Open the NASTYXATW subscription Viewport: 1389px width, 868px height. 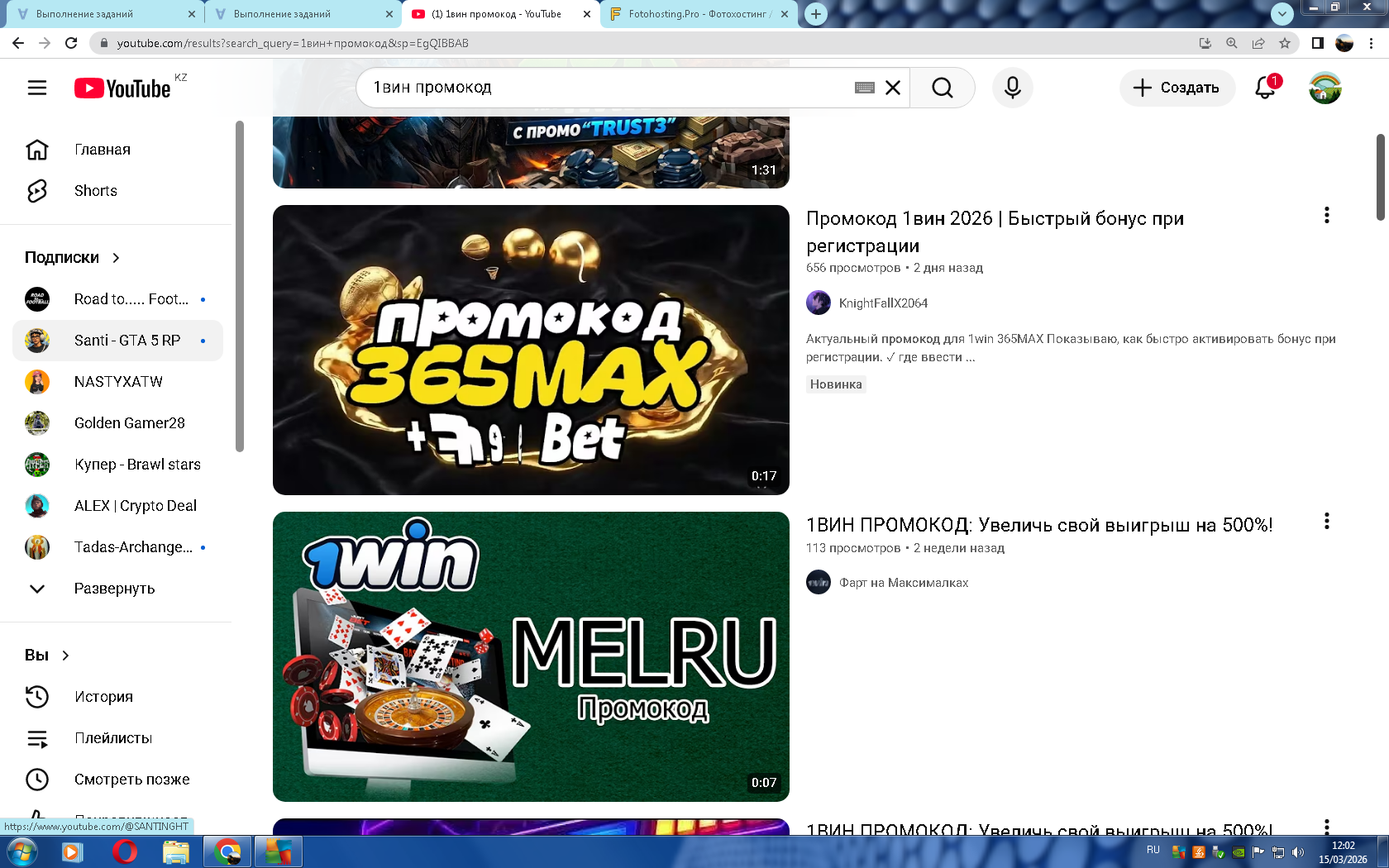117,382
